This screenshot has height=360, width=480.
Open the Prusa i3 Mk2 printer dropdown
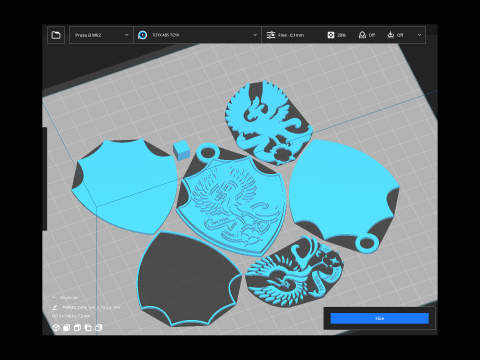point(101,35)
